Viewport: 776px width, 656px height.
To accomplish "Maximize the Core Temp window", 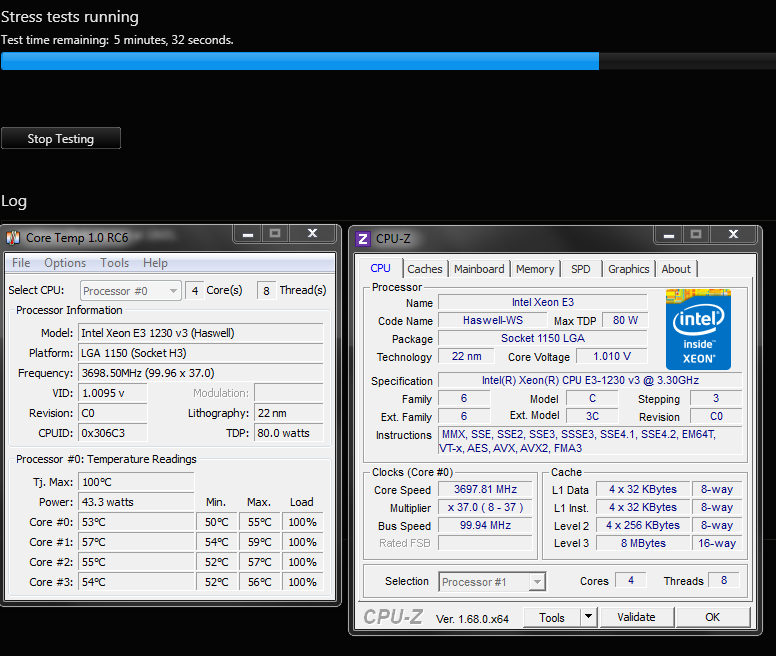I will (275, 234).
